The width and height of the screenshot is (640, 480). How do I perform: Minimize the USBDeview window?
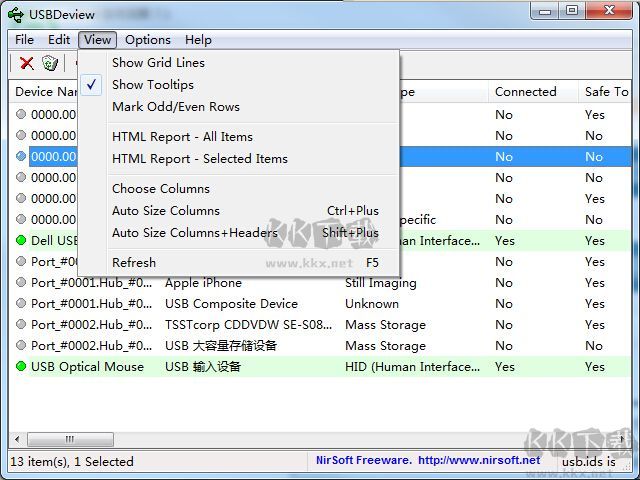pyautogui.click(x=545, y=11)
